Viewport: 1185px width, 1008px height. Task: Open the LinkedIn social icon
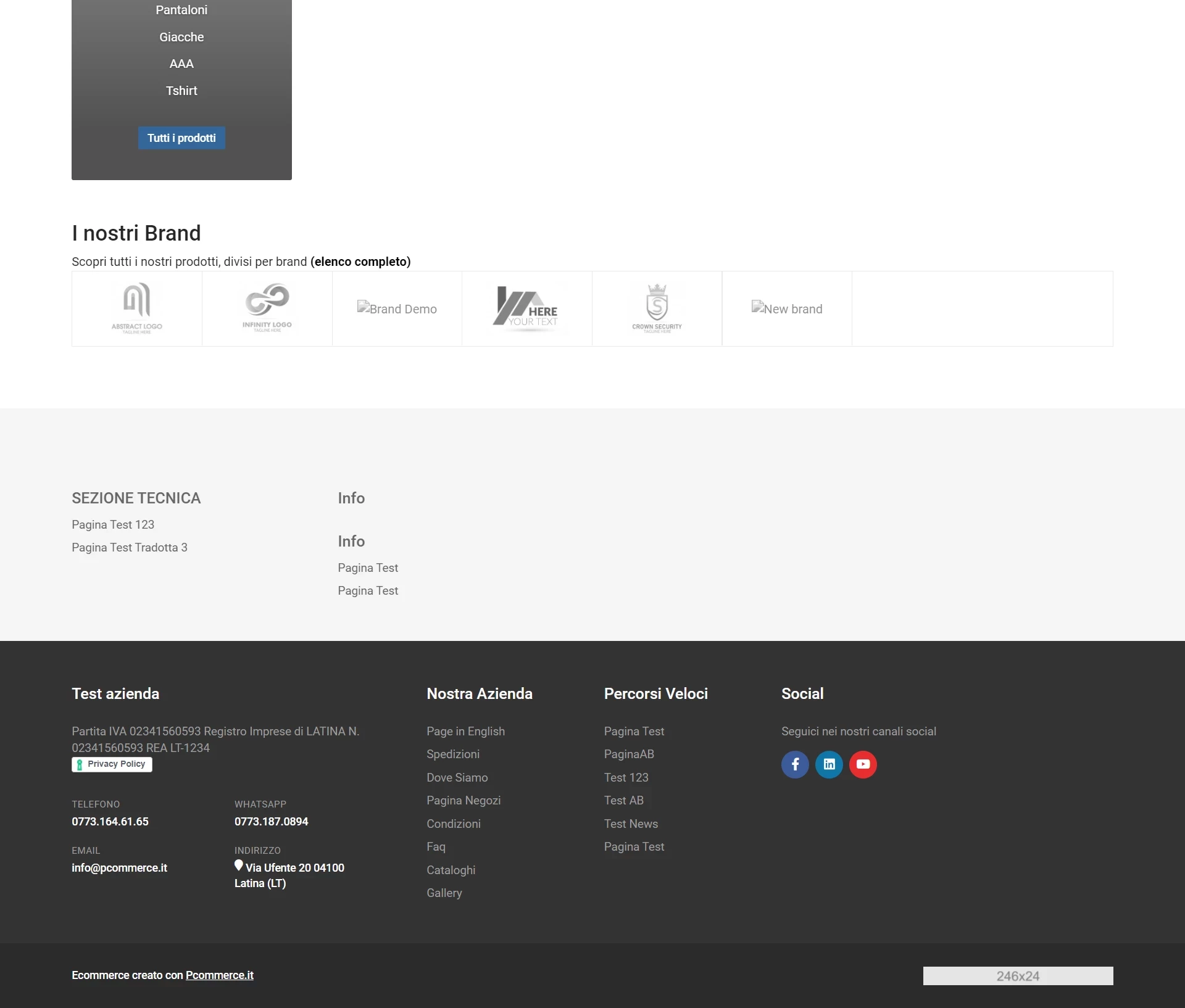829,764
